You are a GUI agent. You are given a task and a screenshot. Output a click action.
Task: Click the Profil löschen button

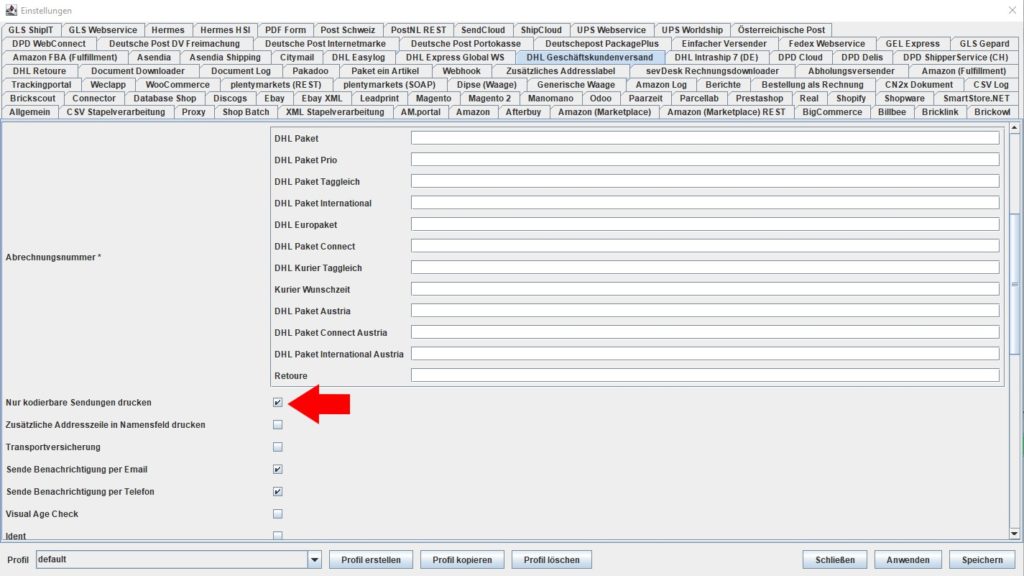click(552, 560)
